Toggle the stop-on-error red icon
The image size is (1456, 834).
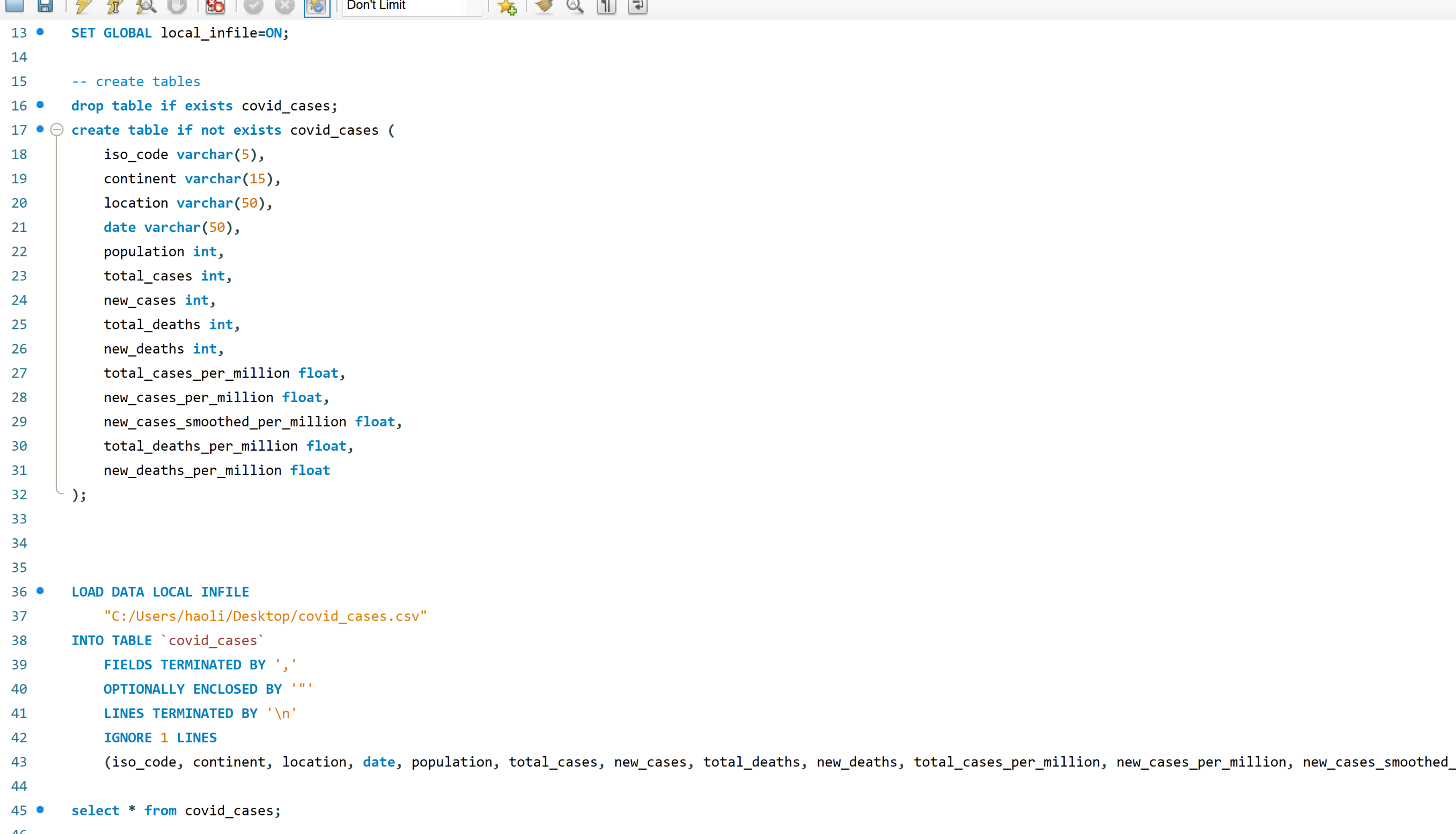pyautogui.click(x=215, y=6)
